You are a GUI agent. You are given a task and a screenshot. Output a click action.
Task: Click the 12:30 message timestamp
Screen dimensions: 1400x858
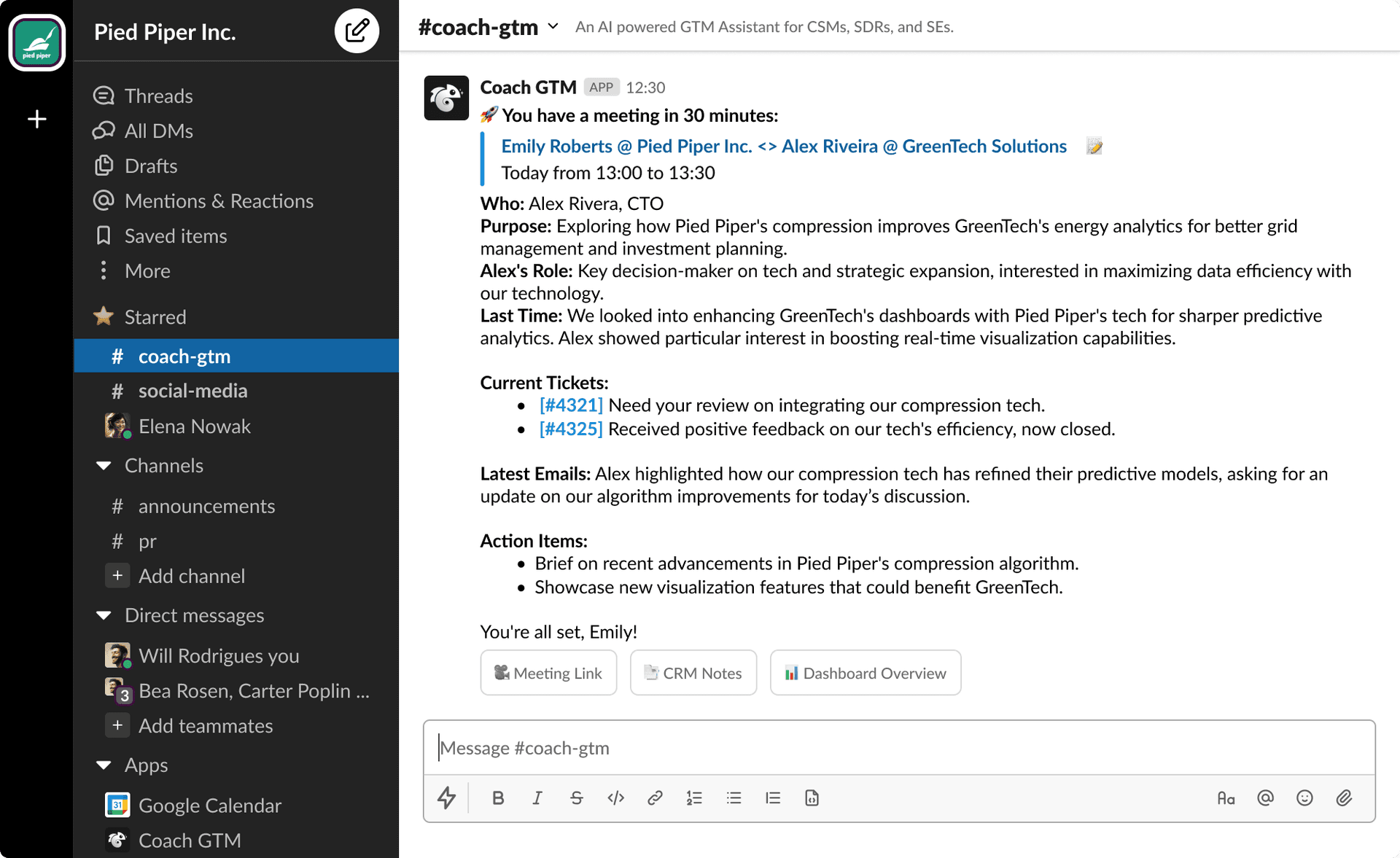tap(645, 87)
